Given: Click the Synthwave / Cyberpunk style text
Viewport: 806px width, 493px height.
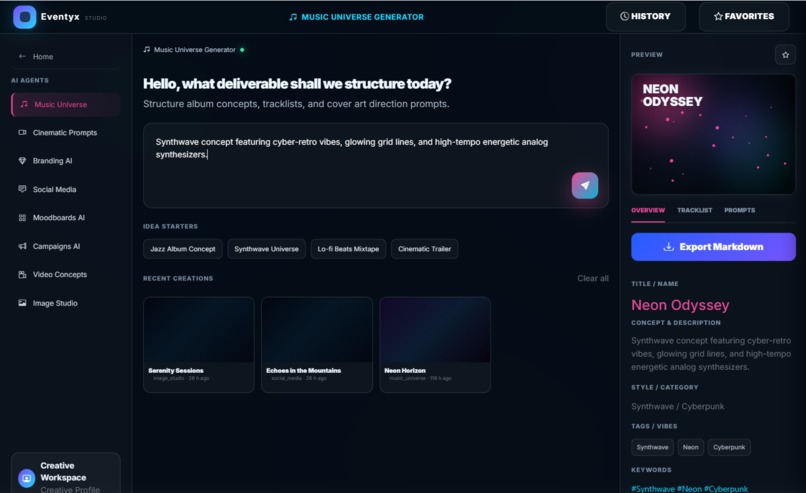Looking at the screenshot, I should tap(677, 406).
